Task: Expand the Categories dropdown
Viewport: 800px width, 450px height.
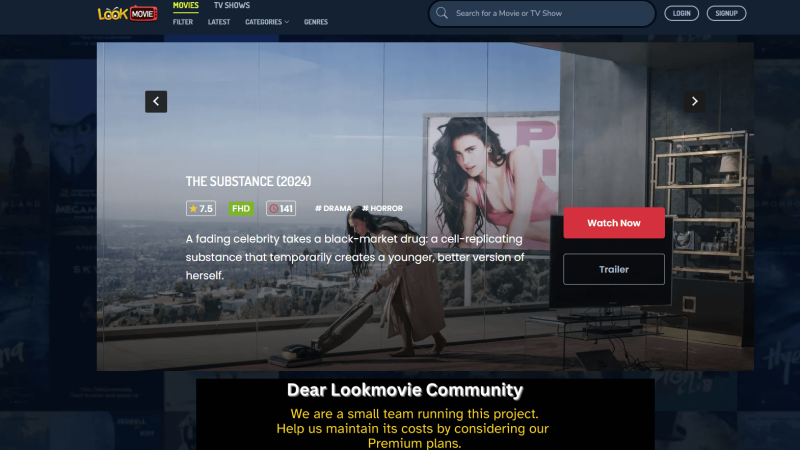Action: tap(267, 22)
